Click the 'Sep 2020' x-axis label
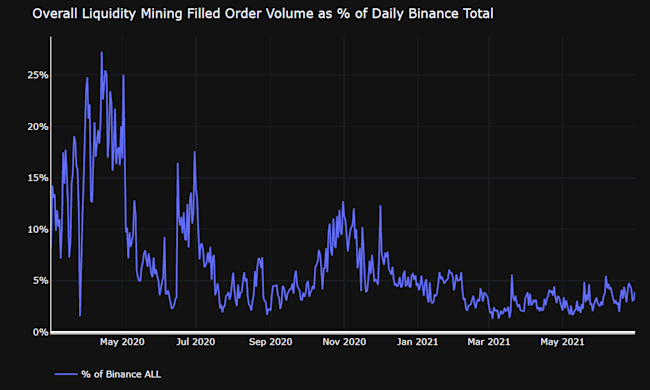Viewport: 650px width, 390px height. coord(270,342)
